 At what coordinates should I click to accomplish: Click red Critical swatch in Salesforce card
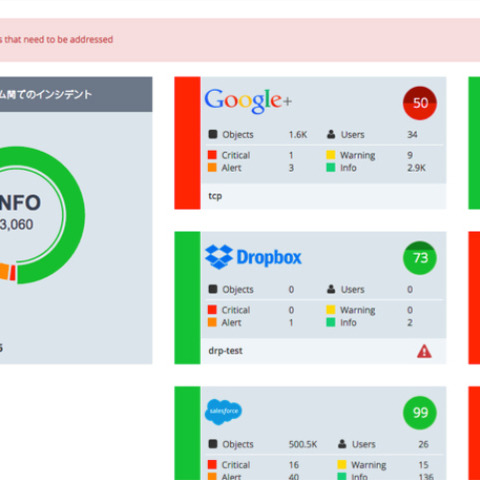pyautogui.click(x=212, y=464)
